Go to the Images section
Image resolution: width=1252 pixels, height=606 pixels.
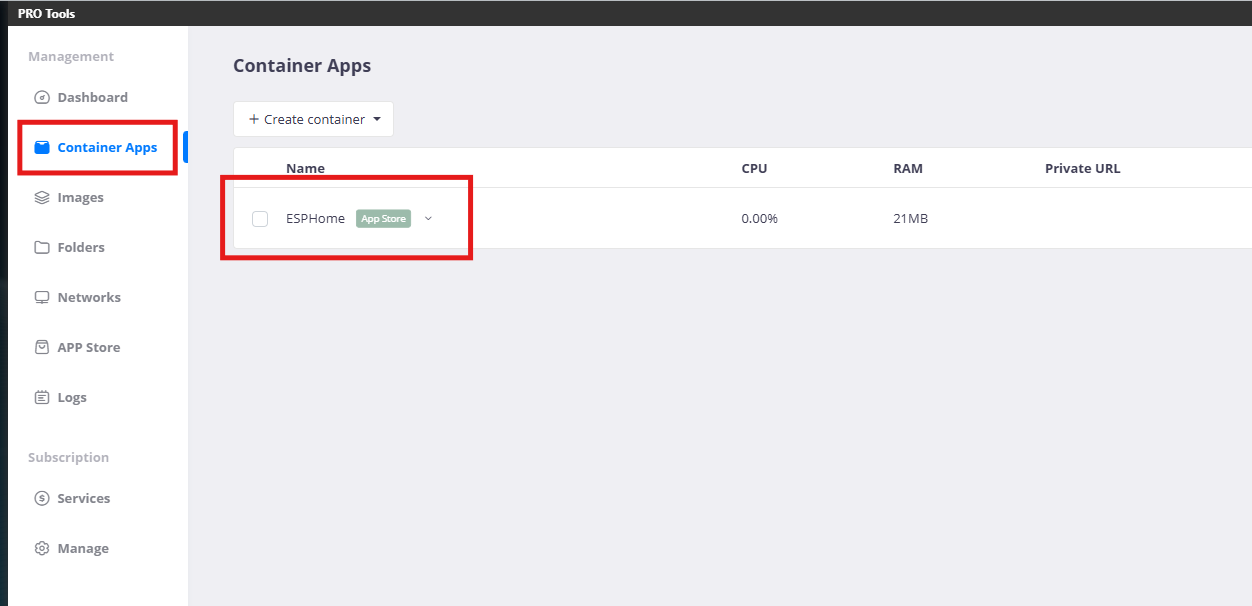(80, 197)
